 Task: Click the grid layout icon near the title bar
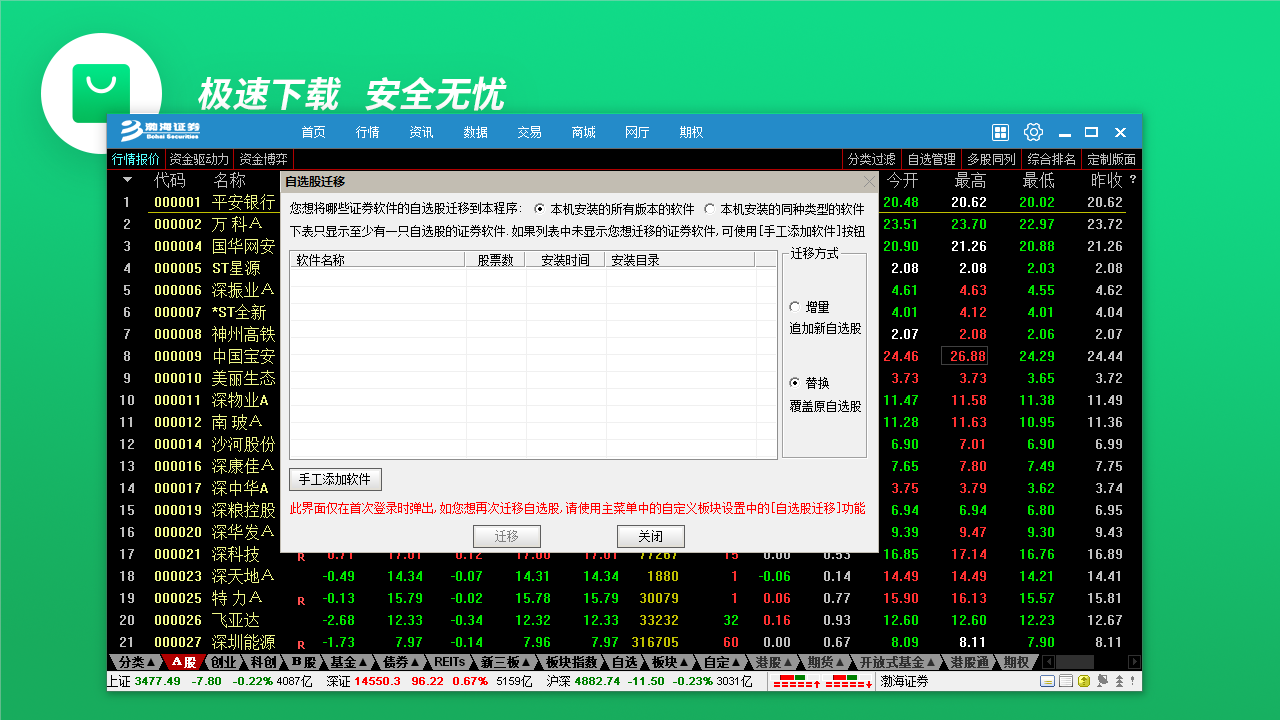[x=1000, y=131]
